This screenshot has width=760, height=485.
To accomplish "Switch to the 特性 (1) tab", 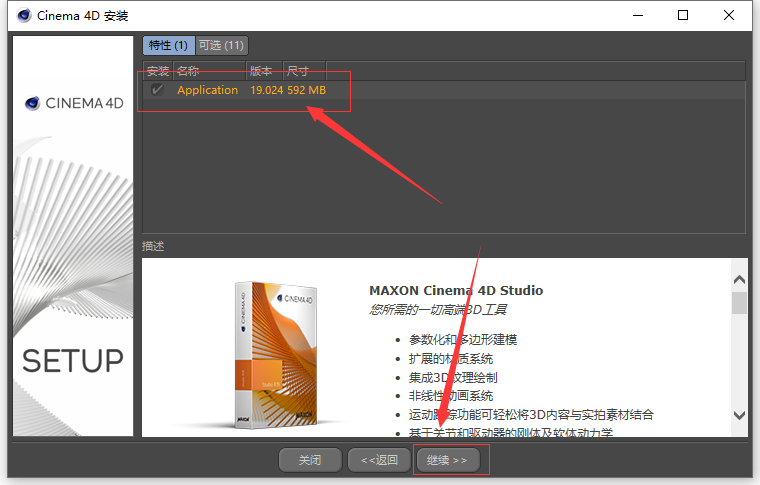I will 169,46.
